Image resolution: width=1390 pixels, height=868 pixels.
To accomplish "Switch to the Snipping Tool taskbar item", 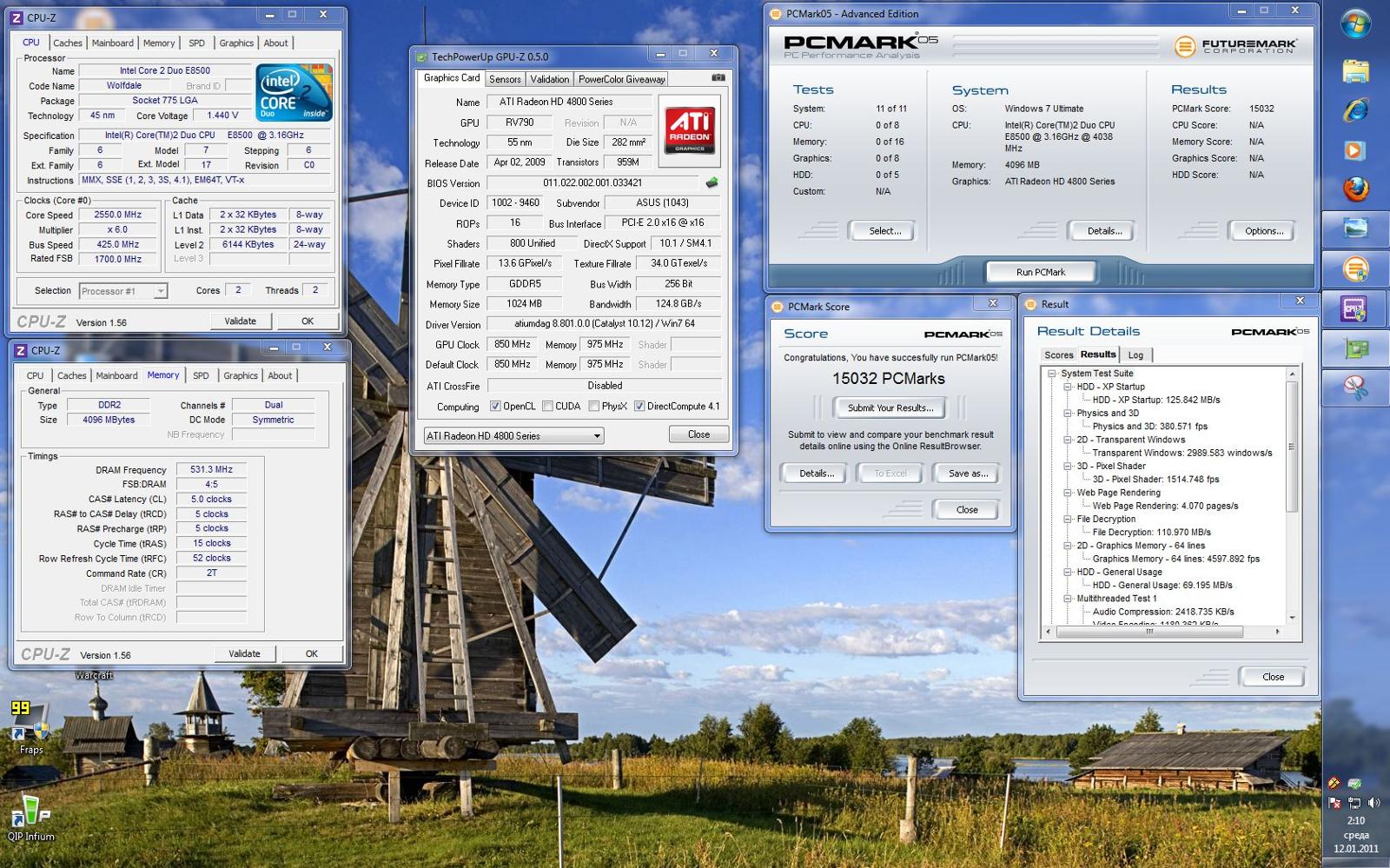I will click(1355, 388).
